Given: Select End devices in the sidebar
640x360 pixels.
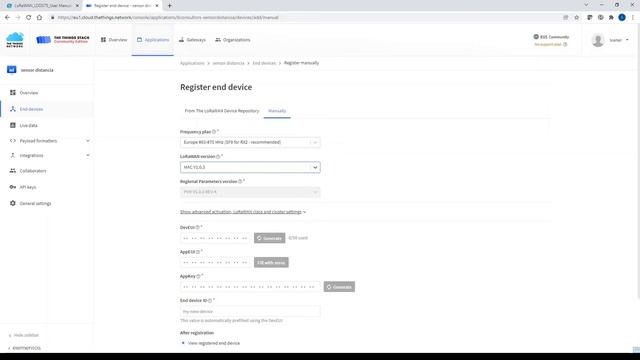Looking at the screenshot, I should coord(31,109).
